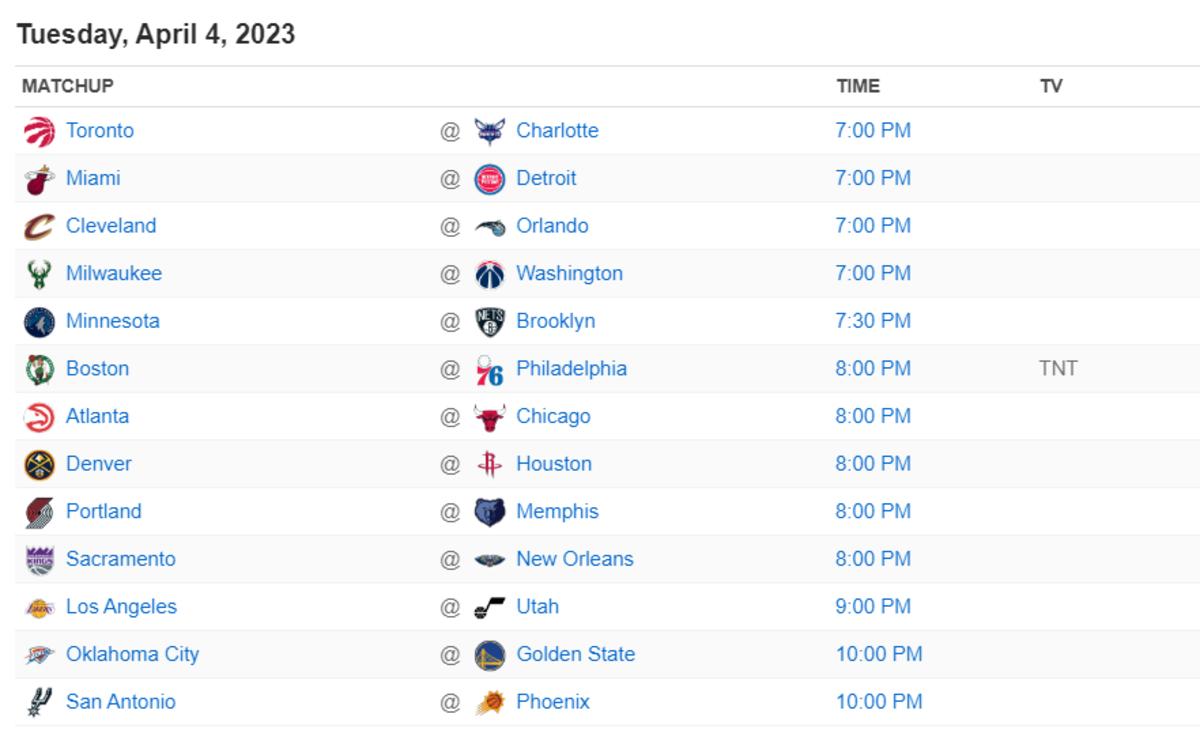Click the Chicago Bulls logo icon
This screenshot has width=1200, height=729.
click(x=489, y=417)
